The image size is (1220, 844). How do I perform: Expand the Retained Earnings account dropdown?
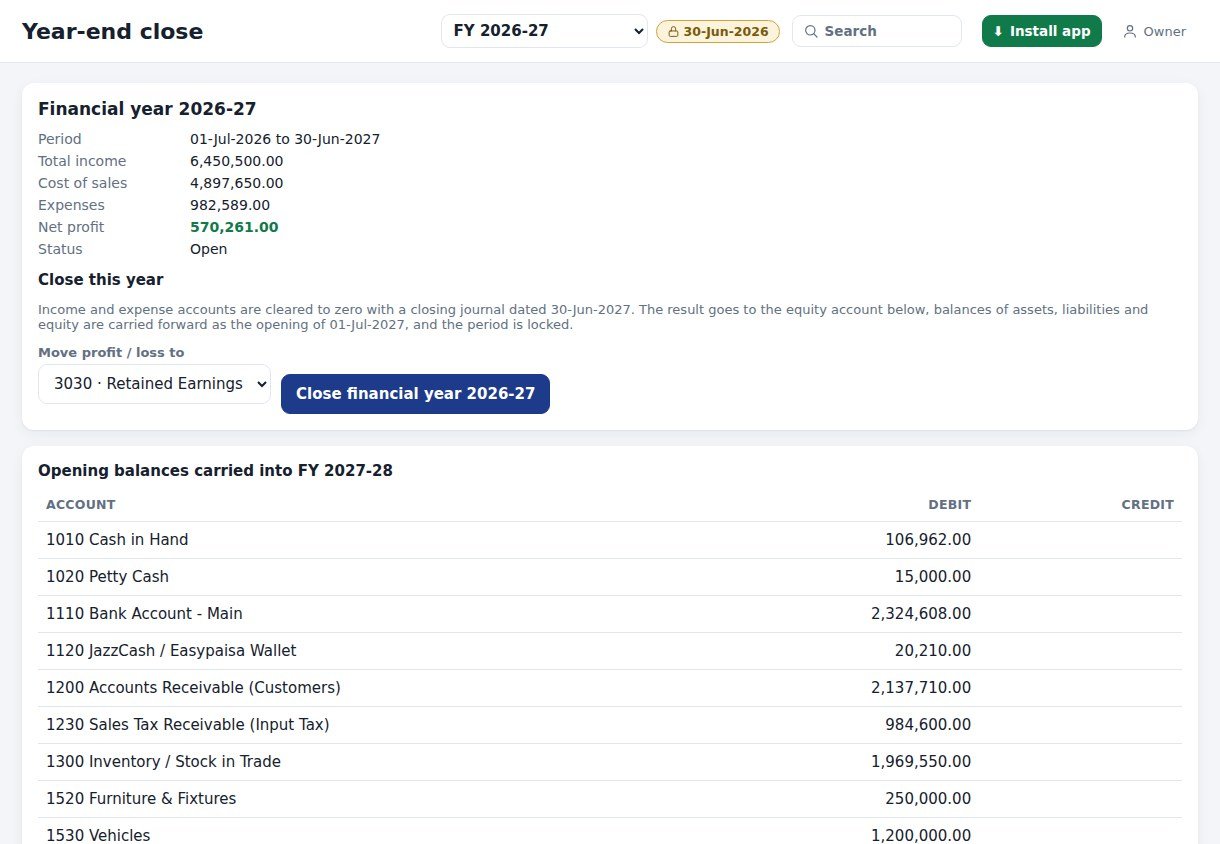[x=154, y=384]
